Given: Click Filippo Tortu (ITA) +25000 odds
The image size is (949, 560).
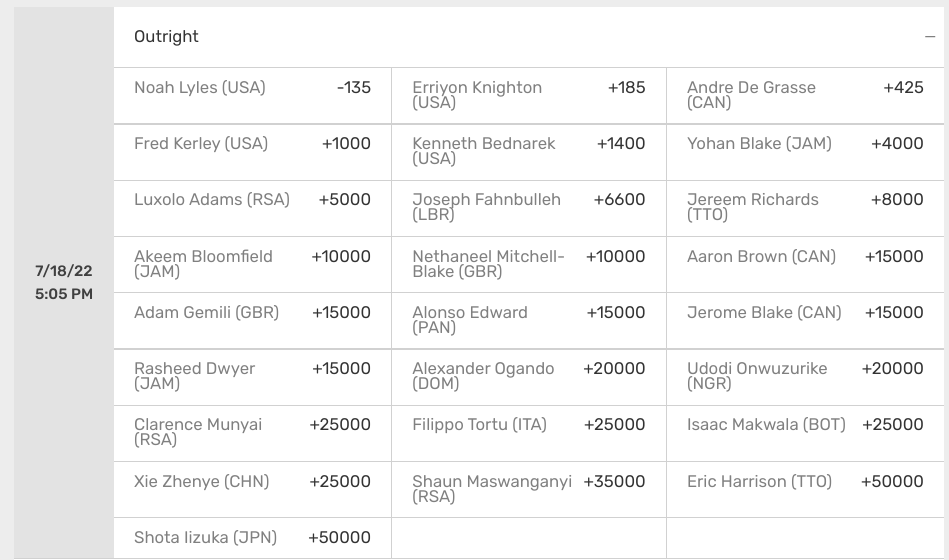Looking at the screenshot, I should click(x=529, y=434).
